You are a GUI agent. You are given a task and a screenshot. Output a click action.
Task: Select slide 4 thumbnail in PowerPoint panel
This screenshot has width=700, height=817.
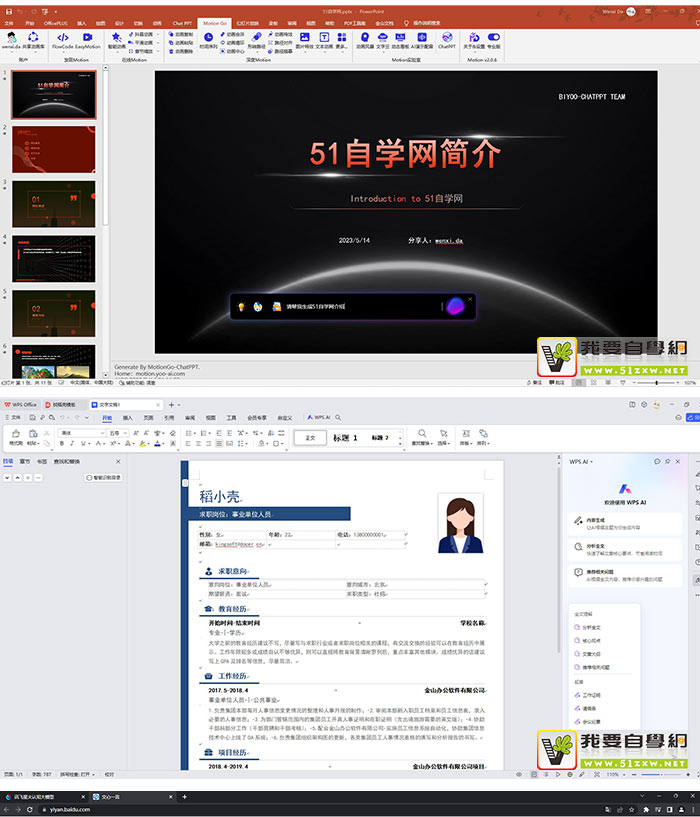[54, 259]
